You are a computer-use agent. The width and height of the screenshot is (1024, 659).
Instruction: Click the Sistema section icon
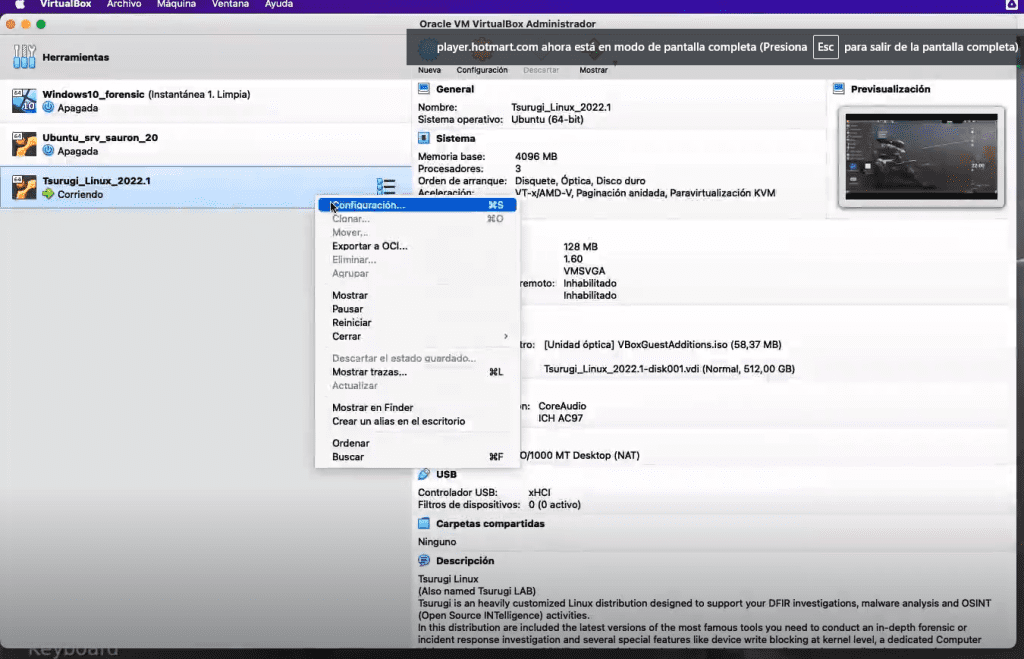pos(424,138)
